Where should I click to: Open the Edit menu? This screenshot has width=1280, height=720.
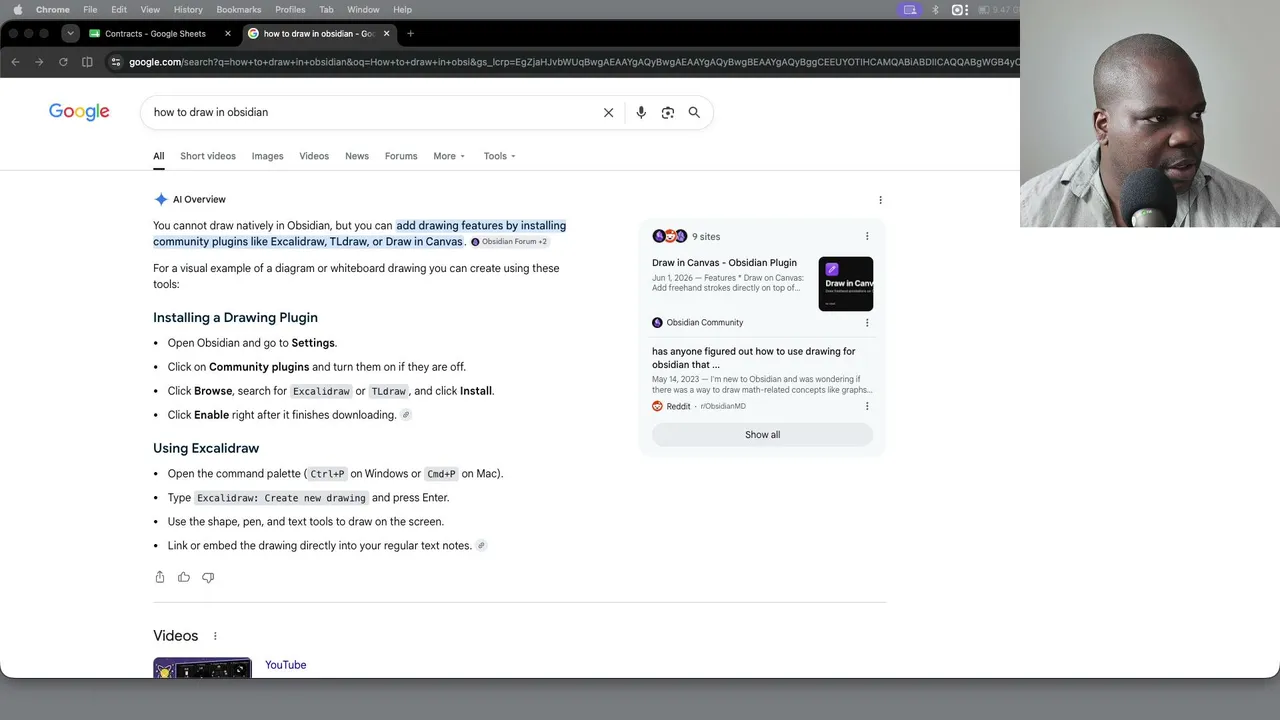pos(119,10)
